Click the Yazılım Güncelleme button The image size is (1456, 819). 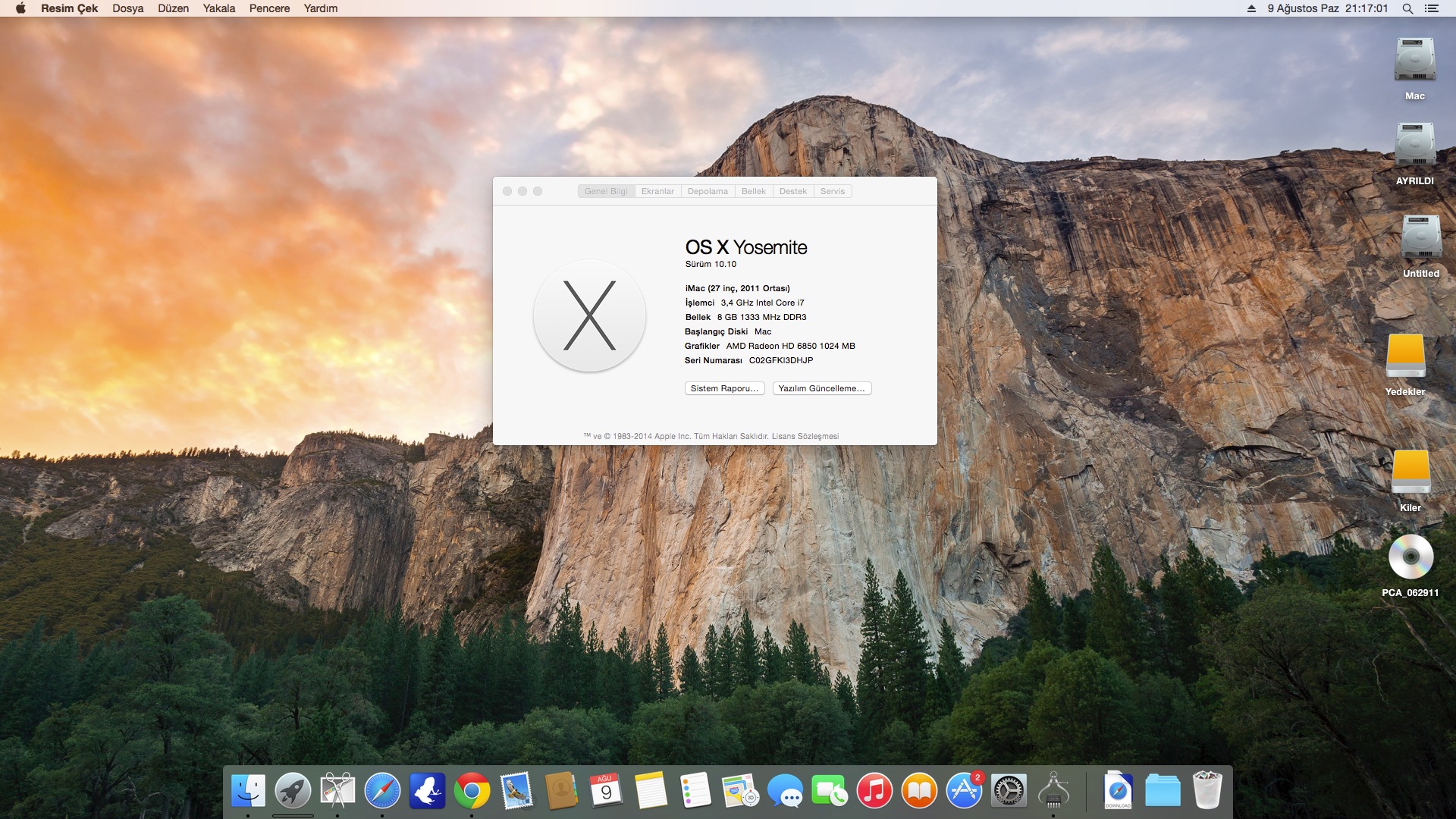pyautogui.click(x=821, y=388)
